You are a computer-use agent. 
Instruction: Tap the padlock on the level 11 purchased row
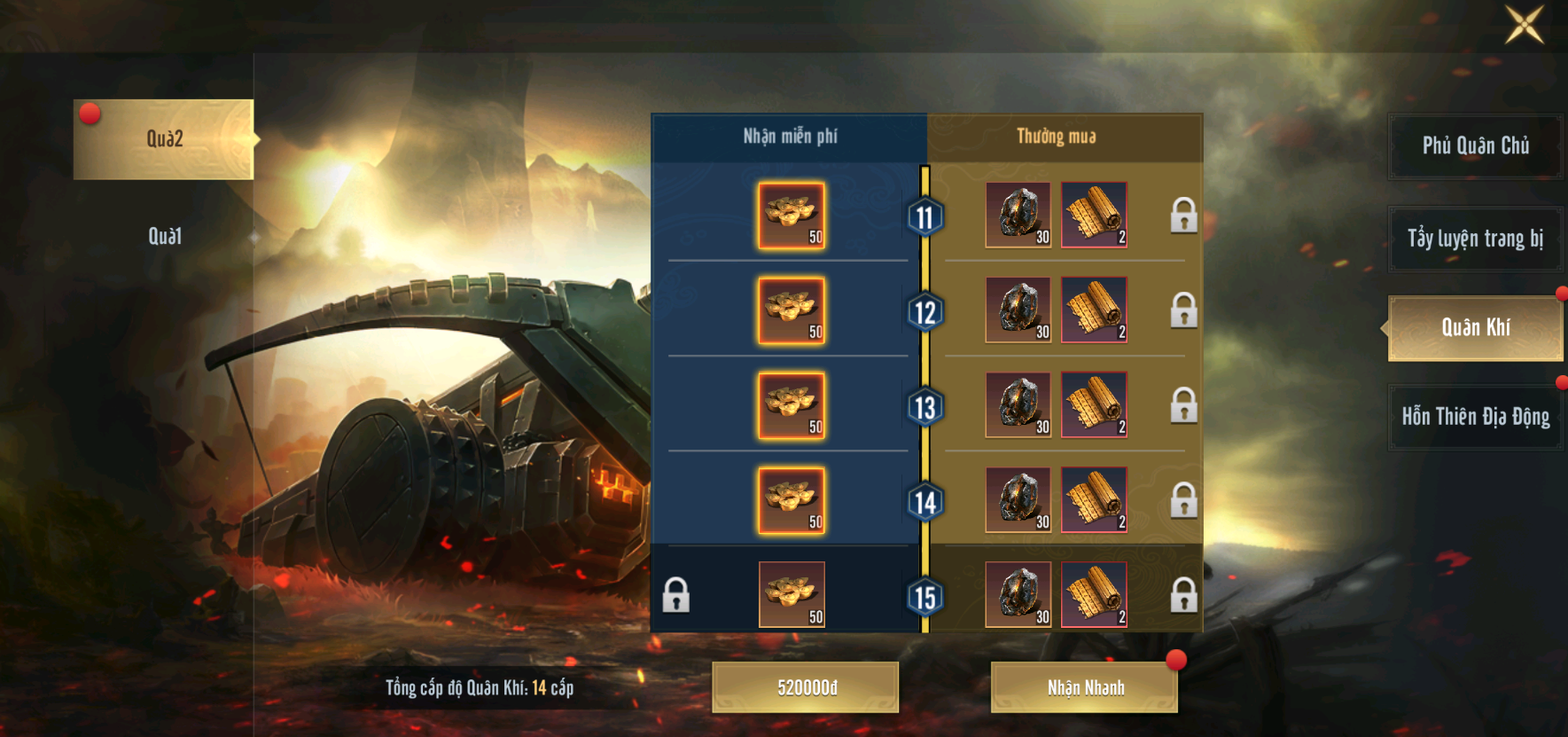(1183, 216)
